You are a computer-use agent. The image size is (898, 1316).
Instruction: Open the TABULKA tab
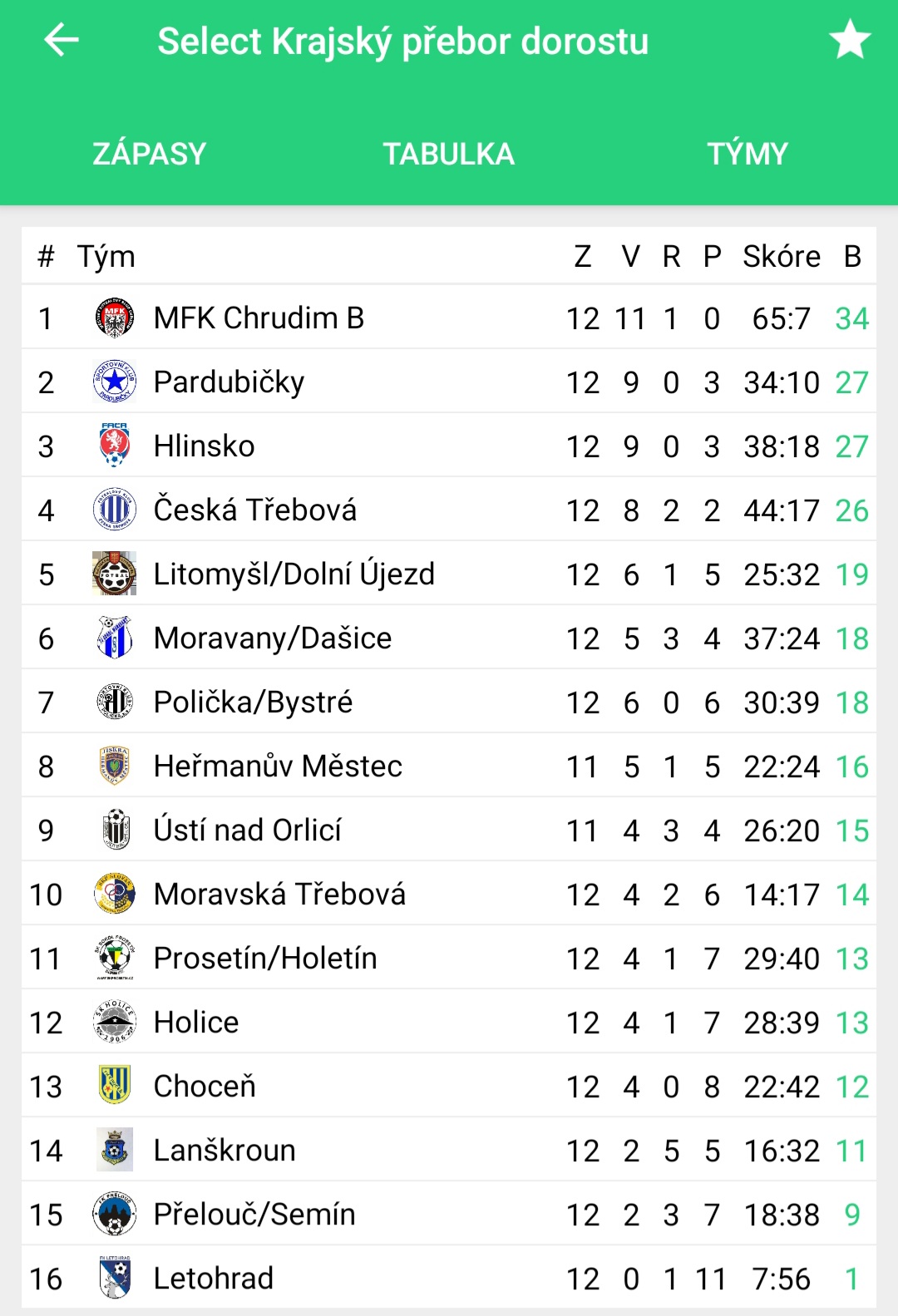pos(449,154)
